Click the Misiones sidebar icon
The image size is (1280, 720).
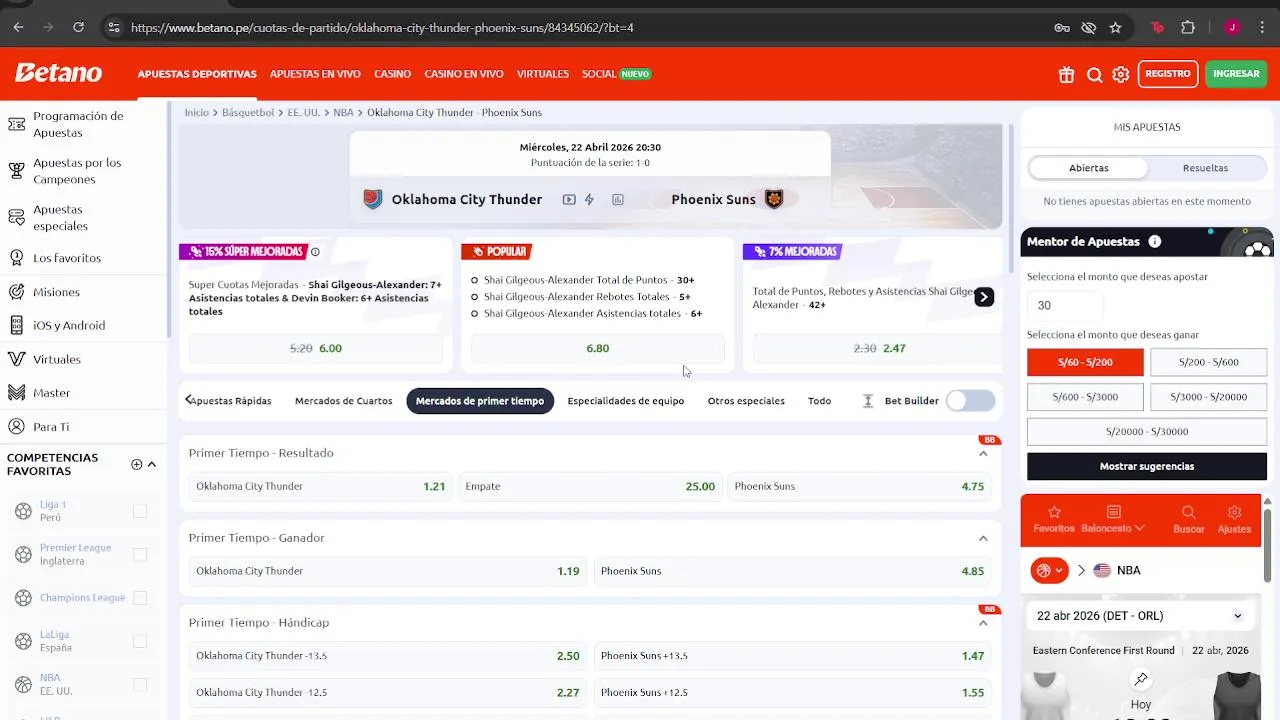(16, 292)
